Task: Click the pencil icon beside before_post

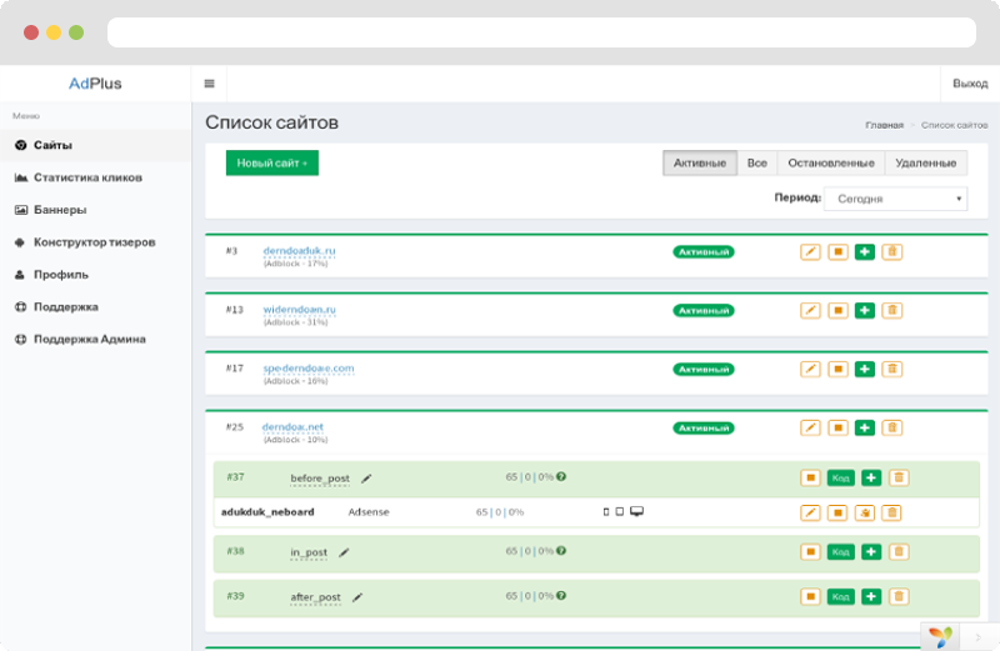Action: coord(367,479)
